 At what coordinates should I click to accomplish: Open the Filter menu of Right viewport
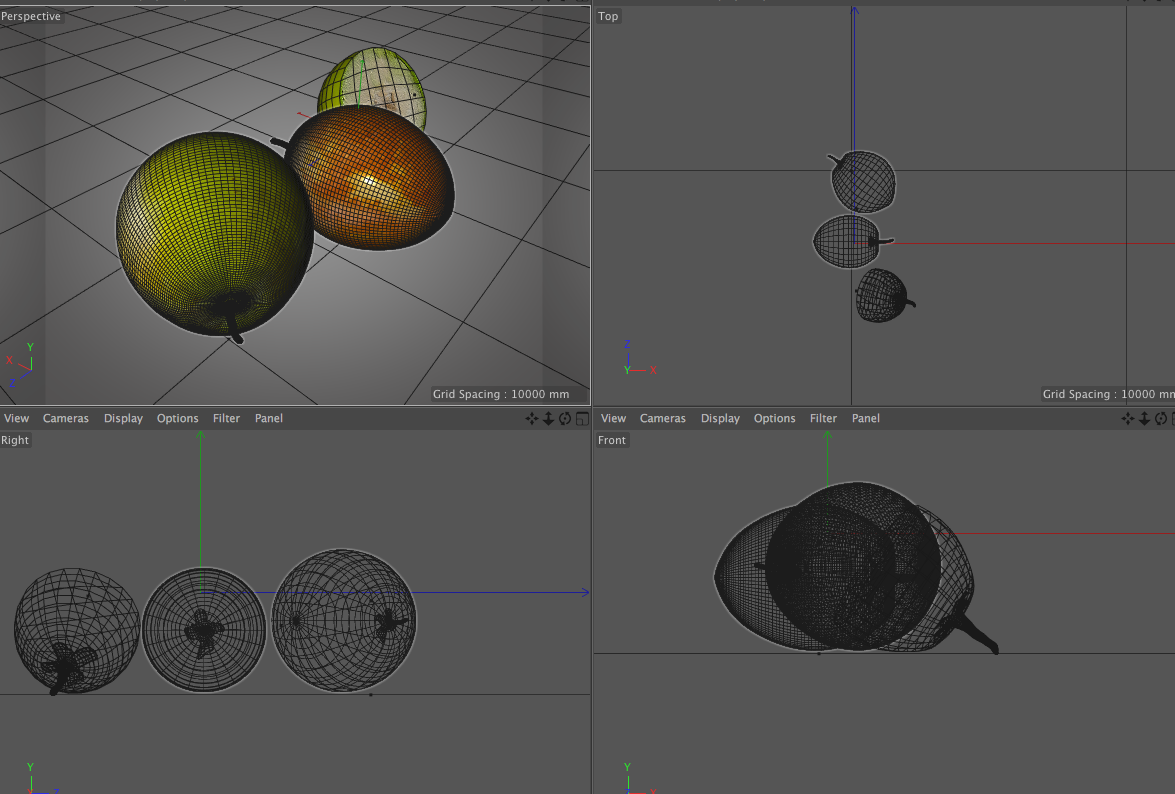tap(226, 419)
